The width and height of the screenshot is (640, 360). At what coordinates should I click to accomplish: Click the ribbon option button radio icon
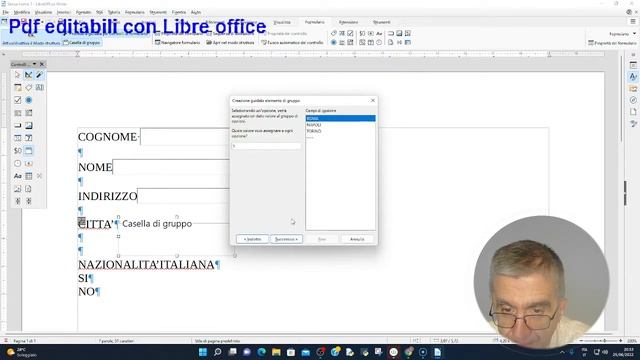coord(333,42)
